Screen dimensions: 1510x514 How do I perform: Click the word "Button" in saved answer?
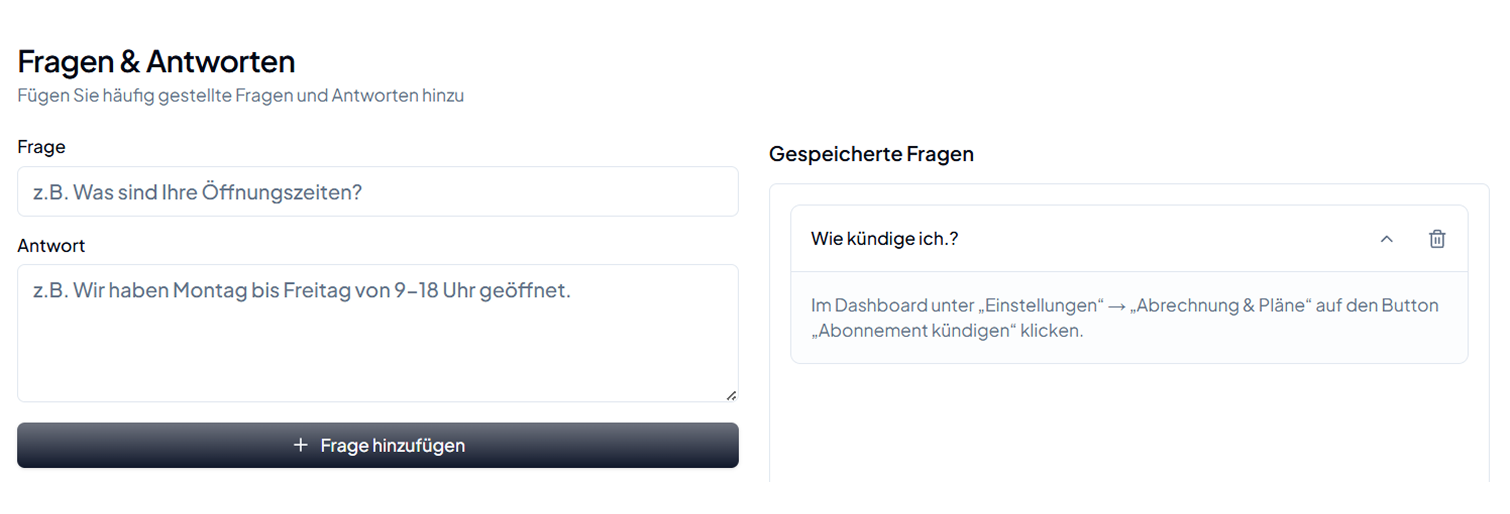(x=1409, y=305)
